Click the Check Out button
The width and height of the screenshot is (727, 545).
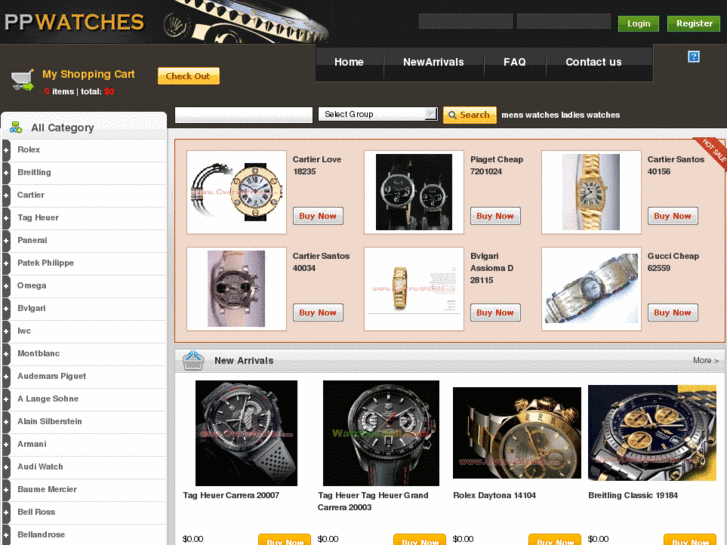[x=188, y=76]
